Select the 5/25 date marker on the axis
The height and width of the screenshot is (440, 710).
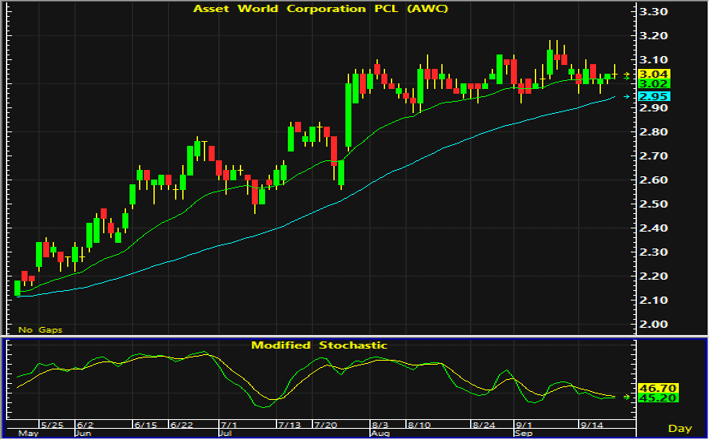pos(52,425)
